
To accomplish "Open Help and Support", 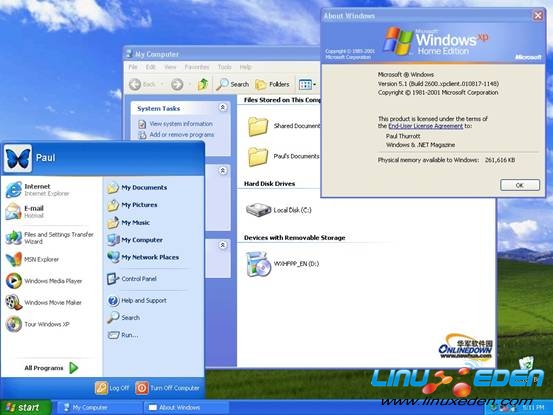I will (x=137, y=300).
